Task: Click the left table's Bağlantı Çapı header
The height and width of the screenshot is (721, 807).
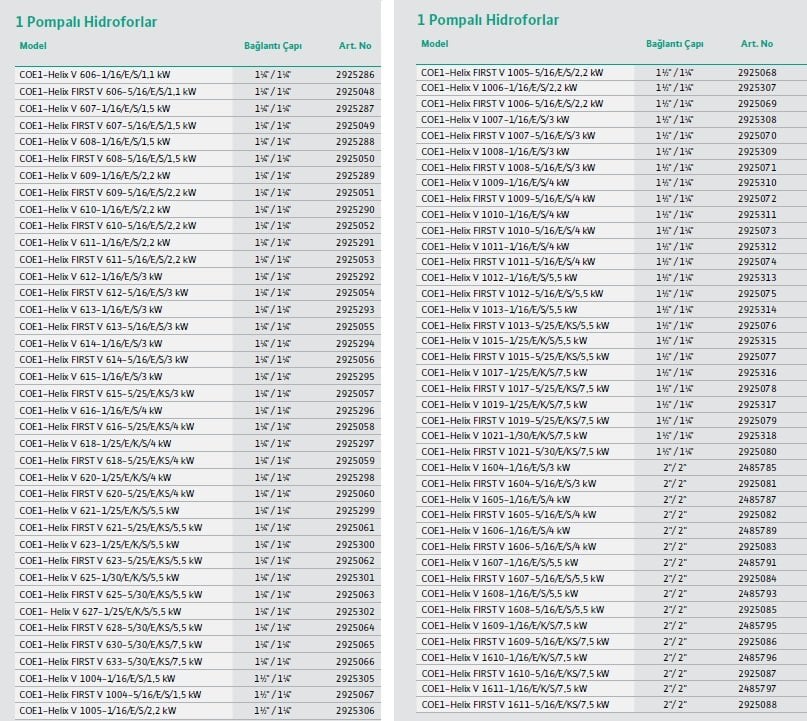Action: [273, 46]
